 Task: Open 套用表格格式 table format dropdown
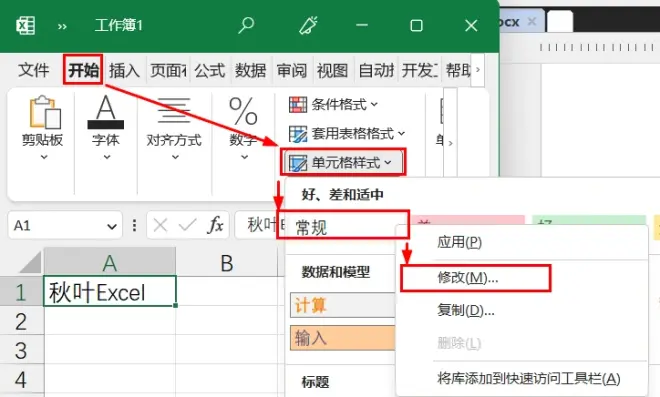[347, 133]
